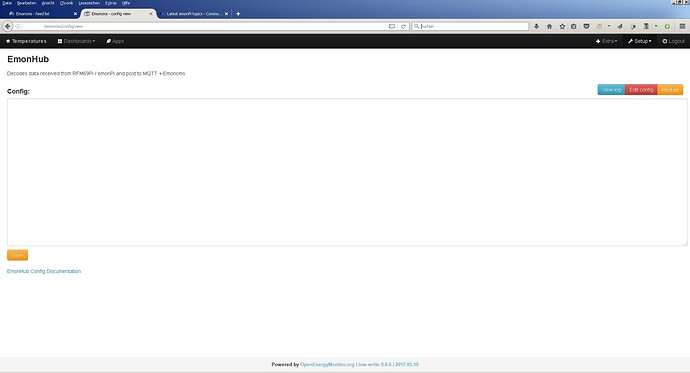Click the reader view icon in address bar
Image resolution: width=690 pixels, height=373 pixels.
[392, 26]
